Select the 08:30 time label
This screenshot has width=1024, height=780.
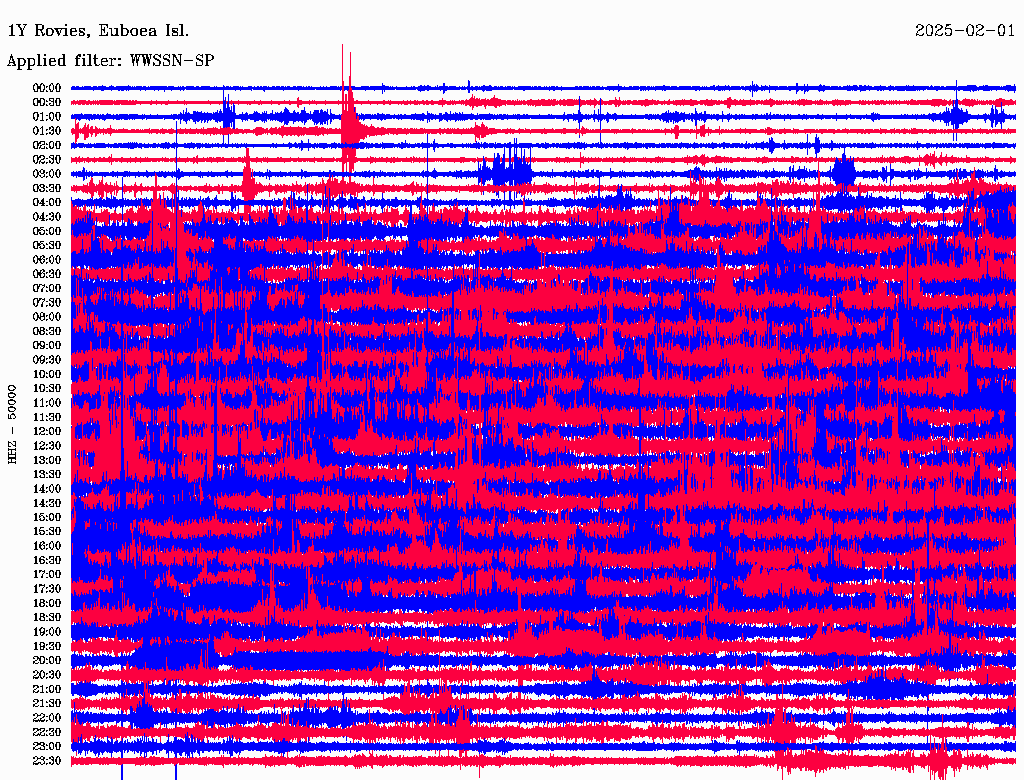pos(47,331)
